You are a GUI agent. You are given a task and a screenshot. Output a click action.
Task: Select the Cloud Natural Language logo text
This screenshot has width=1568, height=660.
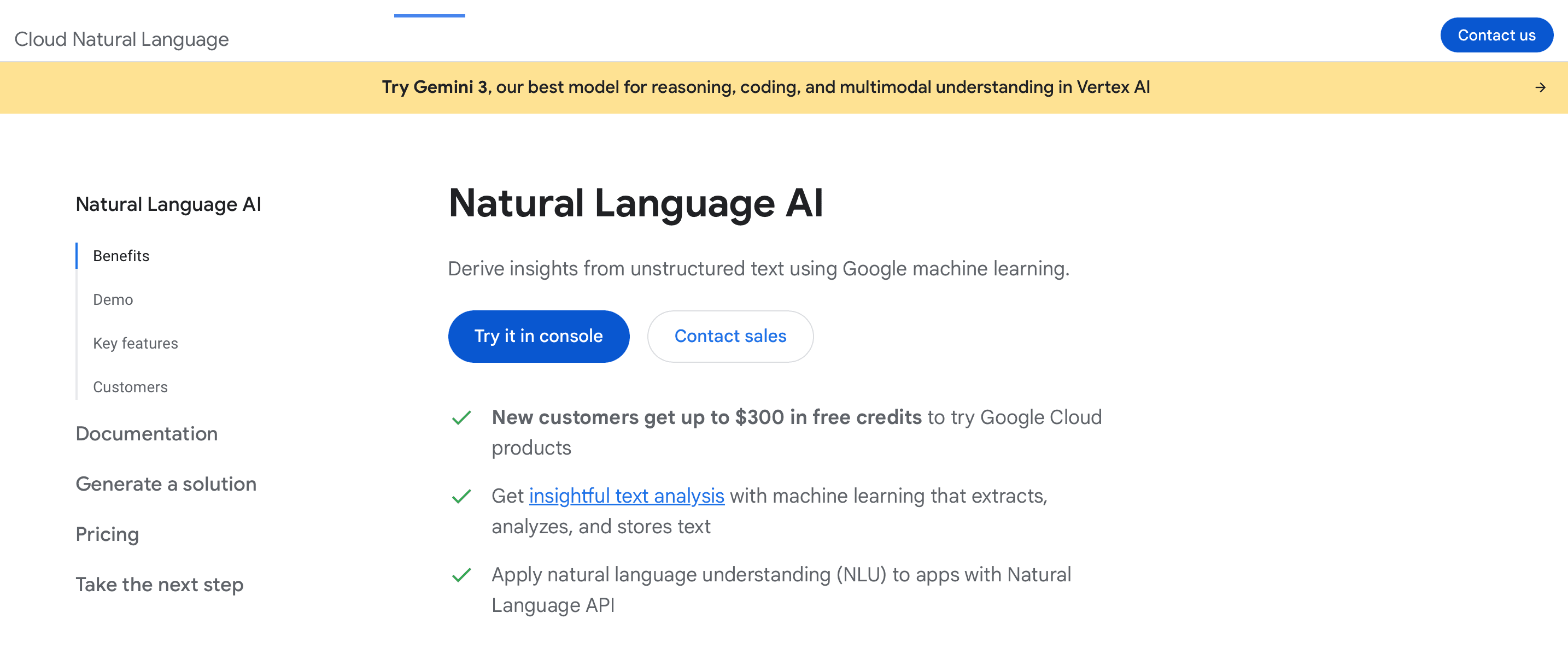pos(122,39)
